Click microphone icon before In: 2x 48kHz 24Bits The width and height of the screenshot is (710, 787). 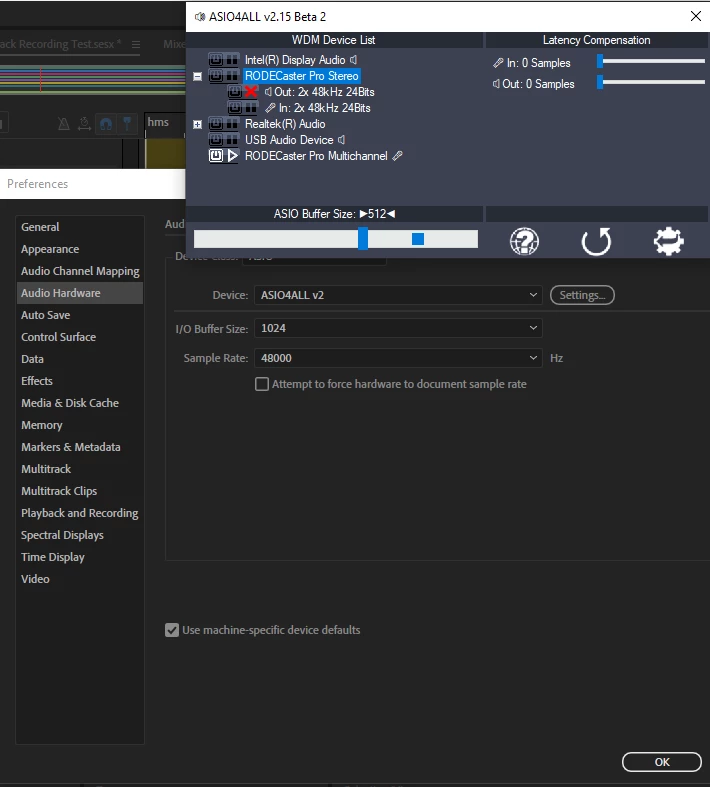pos(270,108)
